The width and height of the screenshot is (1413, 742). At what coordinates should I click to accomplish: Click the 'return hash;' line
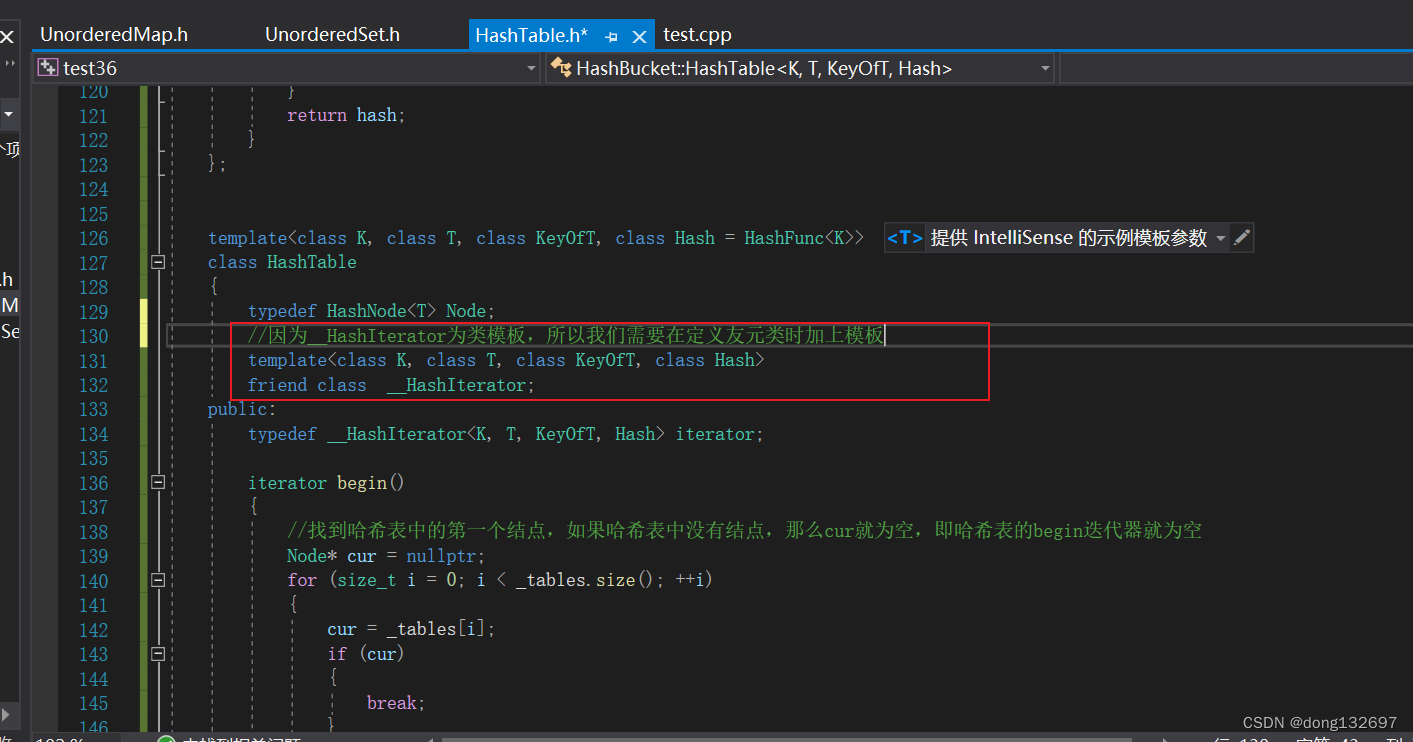(x=346, y=115)
